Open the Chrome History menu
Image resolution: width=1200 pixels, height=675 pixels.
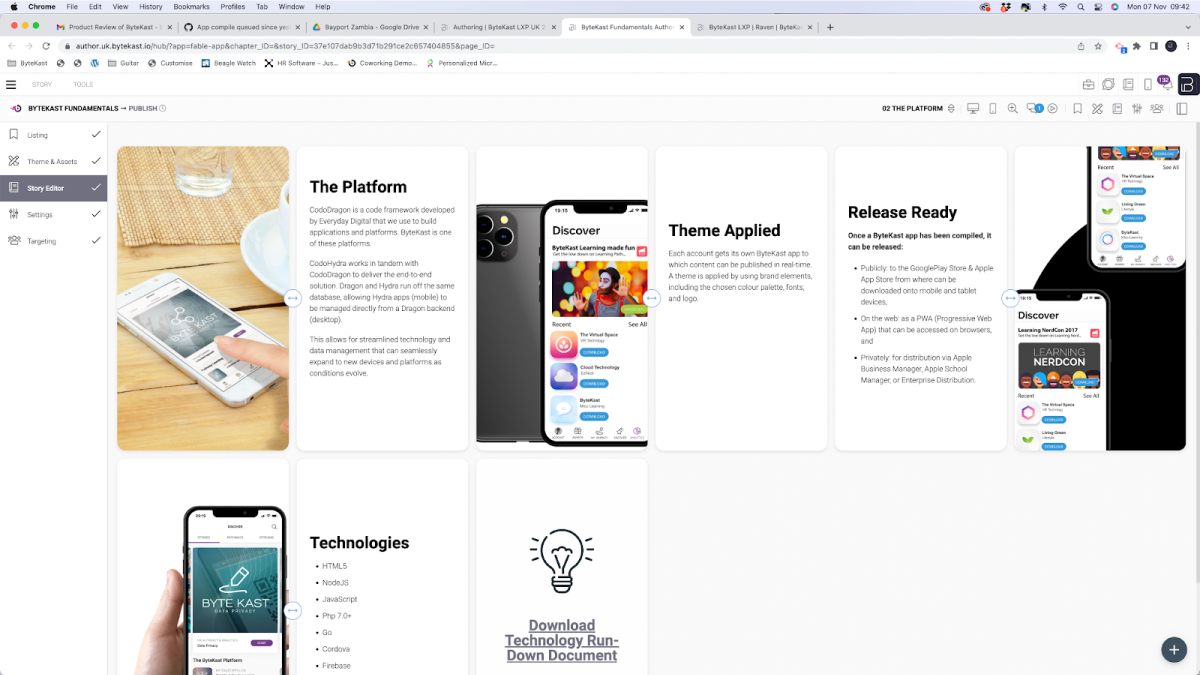pyautogui.click(x=150, y=6)
